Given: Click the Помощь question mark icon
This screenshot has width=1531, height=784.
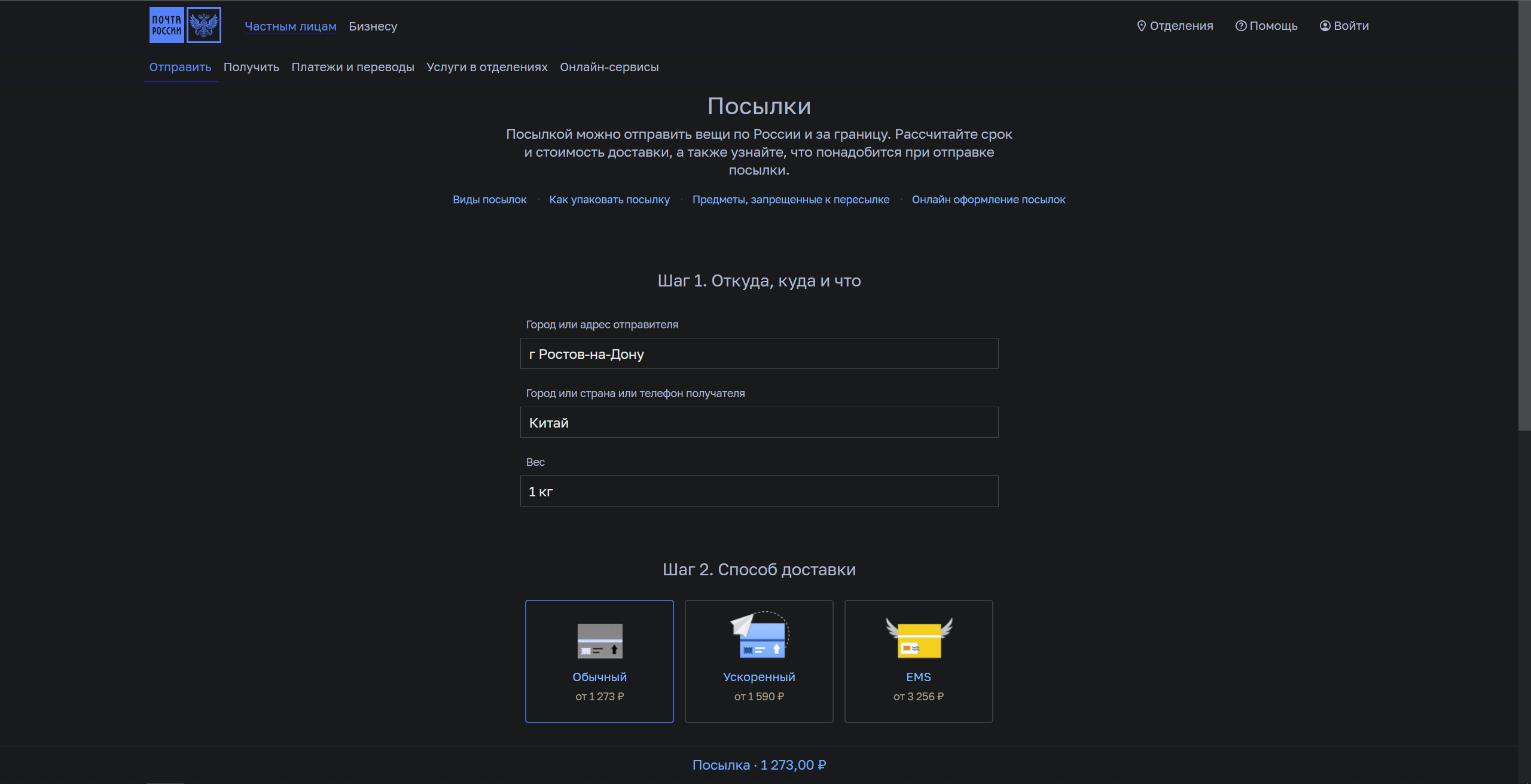Looking at the screenshot, I should click(1241, 26).
